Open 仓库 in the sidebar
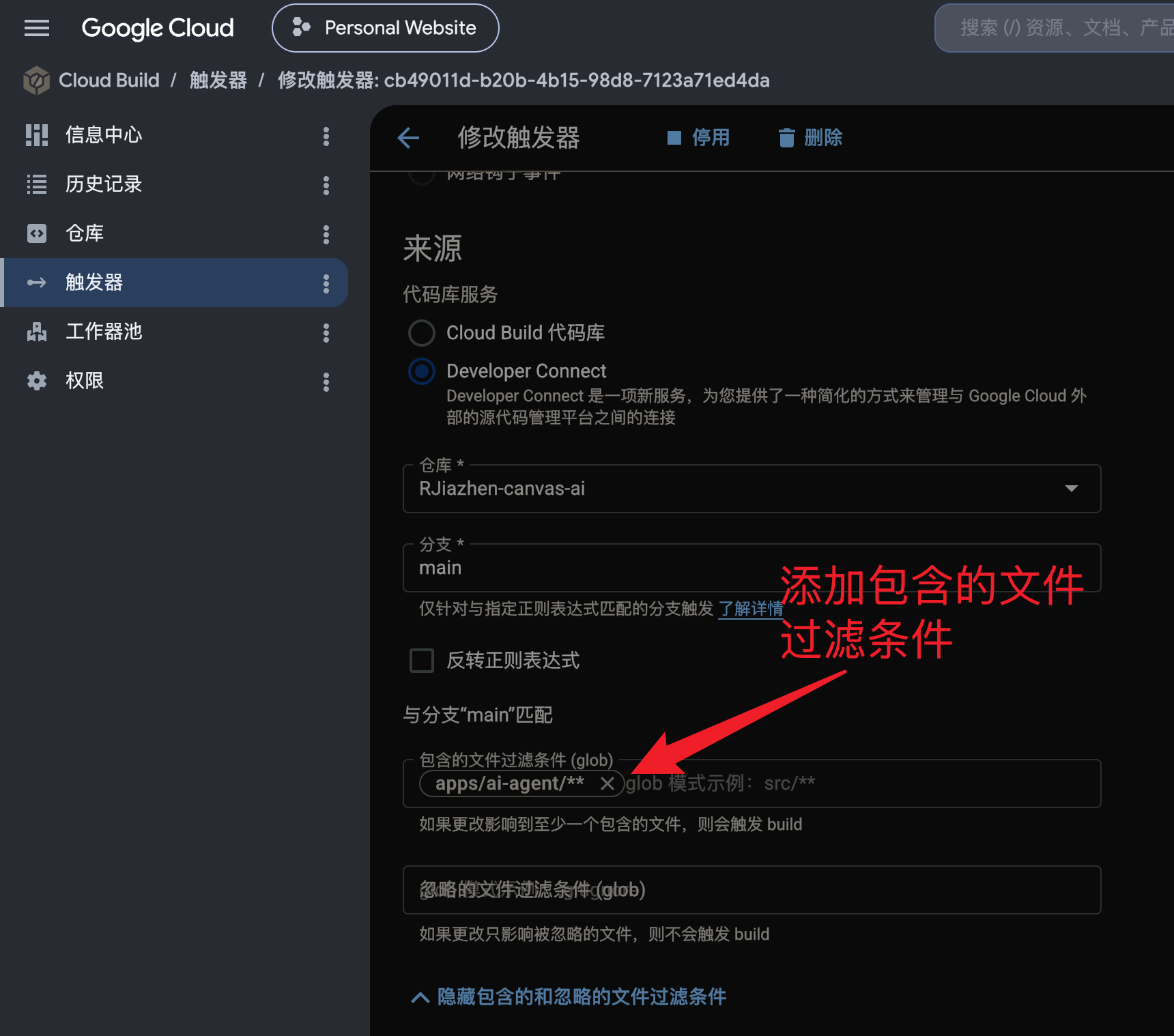 [x=85, y=233]
